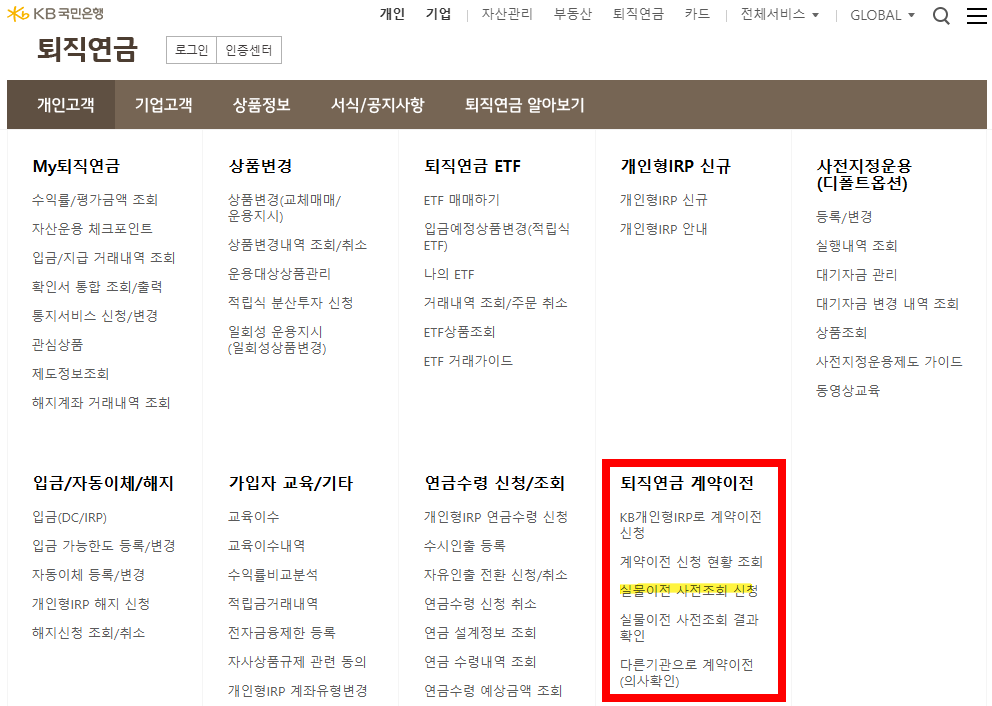992x706 pixels.
Task: Open 대기자금 변경 내역 조회
Action: 888,304
